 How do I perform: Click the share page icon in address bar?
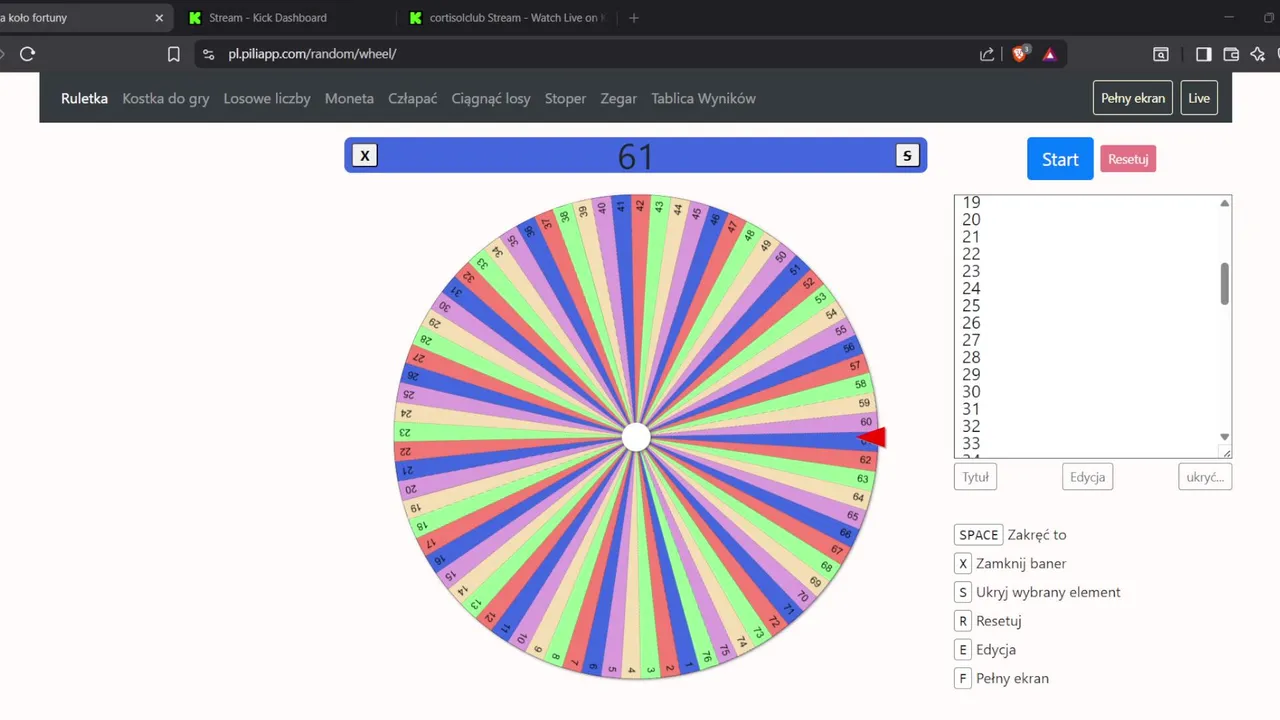[x=987, y=54]
